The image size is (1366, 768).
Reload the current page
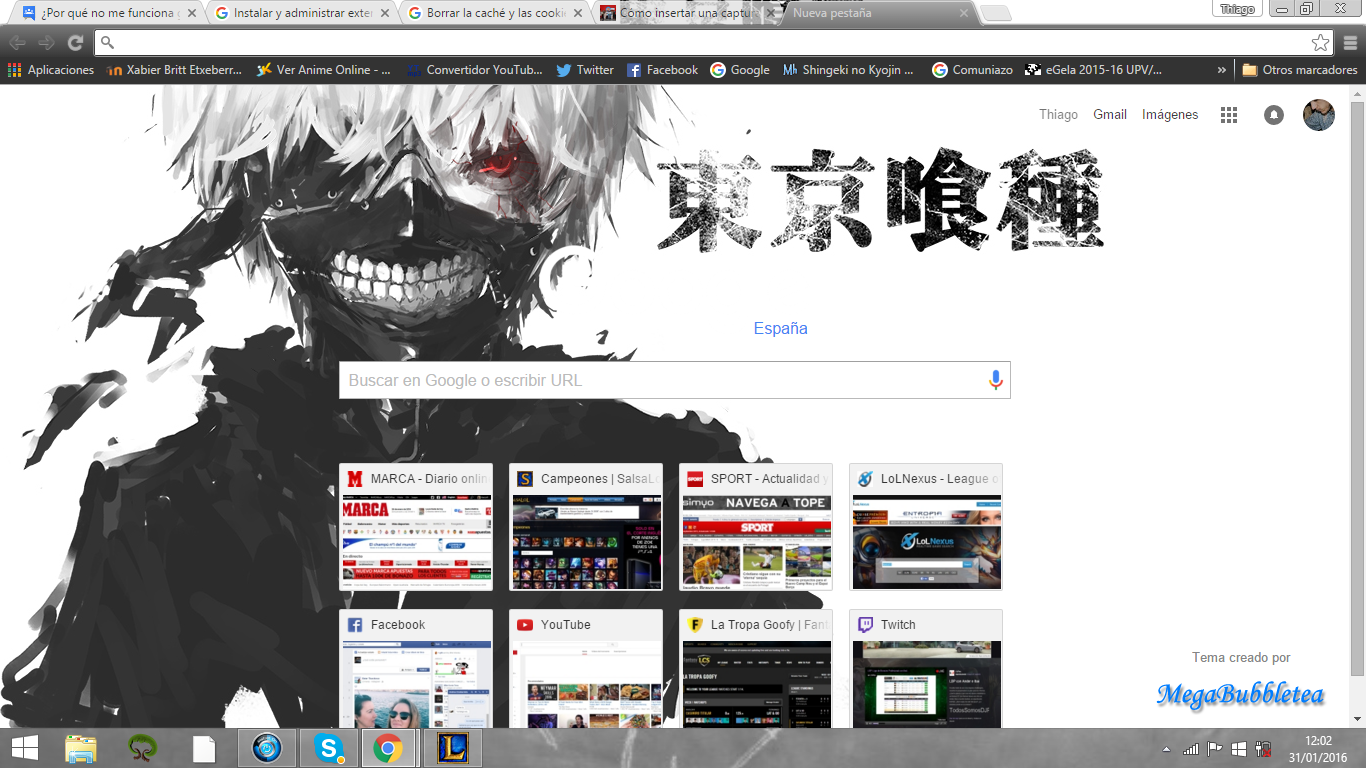pyautogui.click(x=75, y=43)
